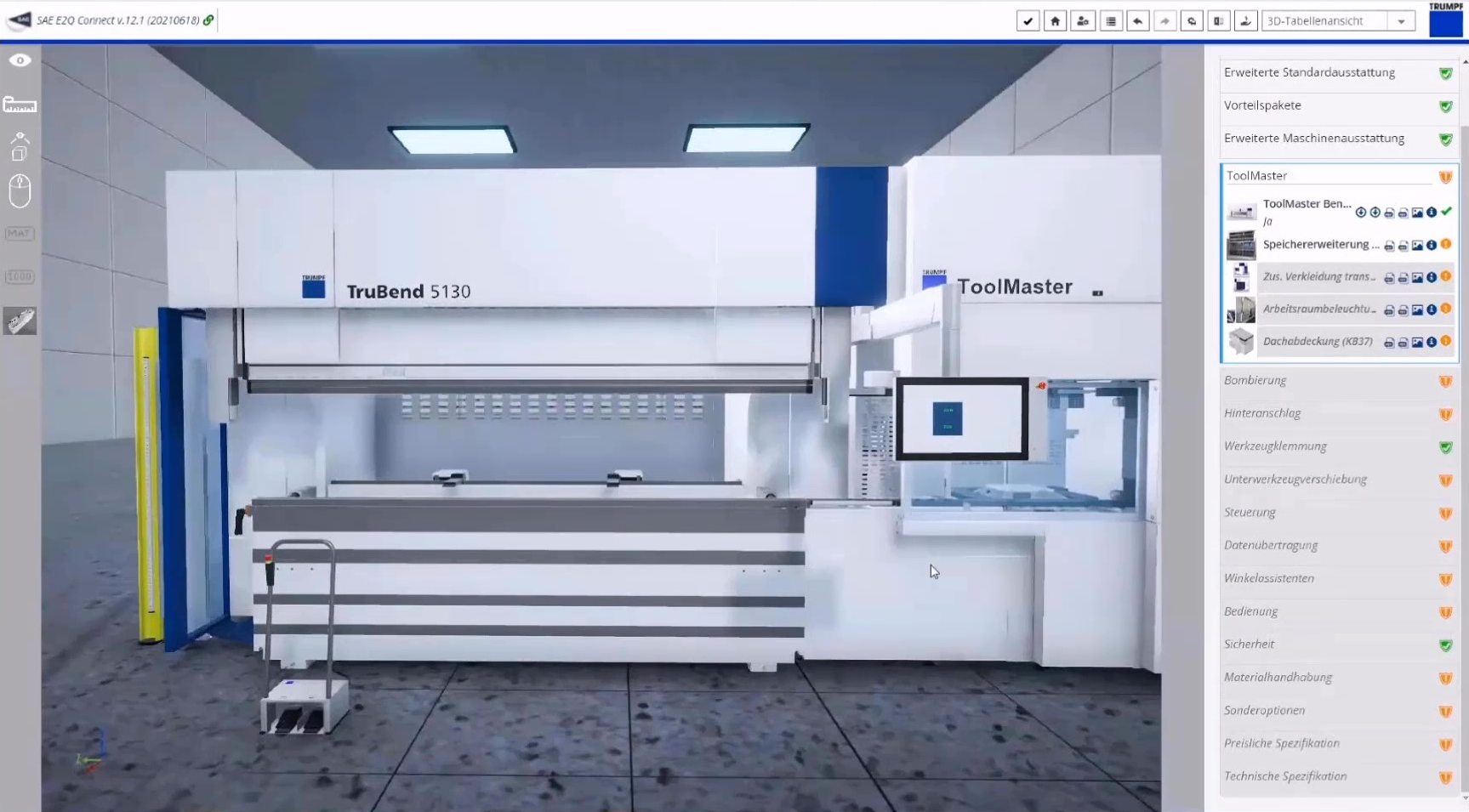Select the ruler measurement tool
1469x812 pixels.
tap(20, 105)
